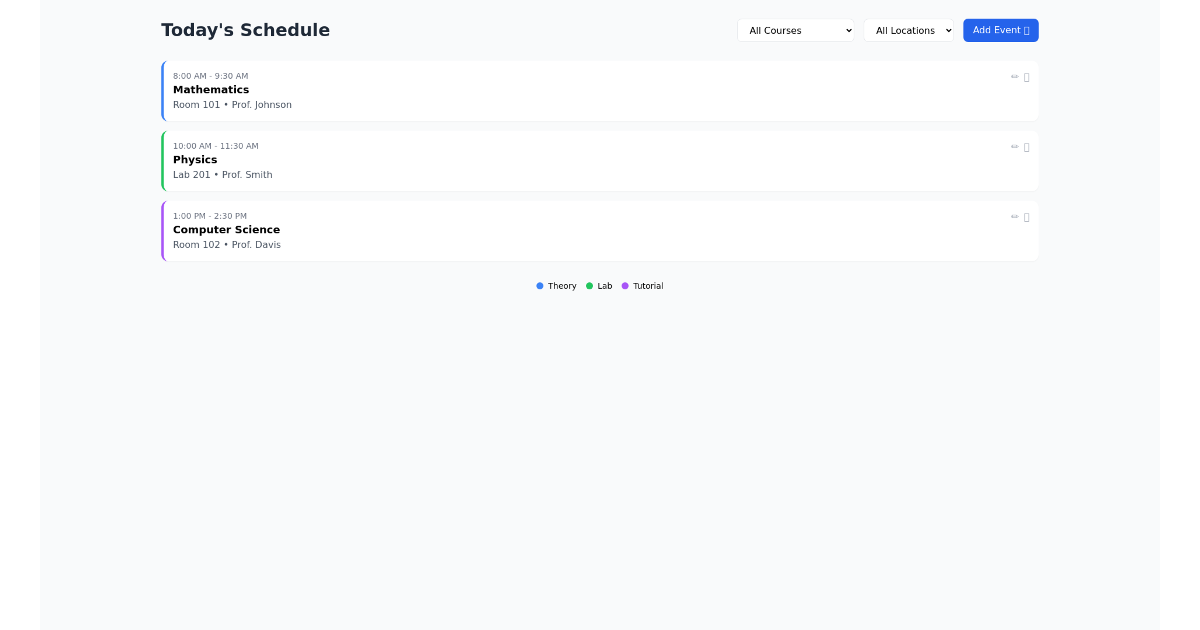This screenshot has height=630, width=1200.
Task: Expand the All Locations filter
Action: [908, 31]
